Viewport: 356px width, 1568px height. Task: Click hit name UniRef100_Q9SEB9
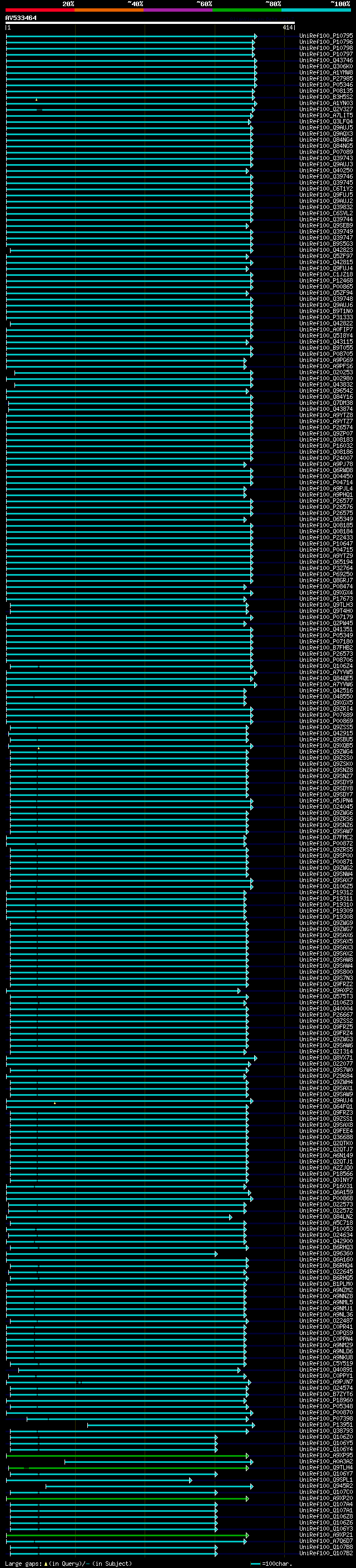tap(326, 225)
